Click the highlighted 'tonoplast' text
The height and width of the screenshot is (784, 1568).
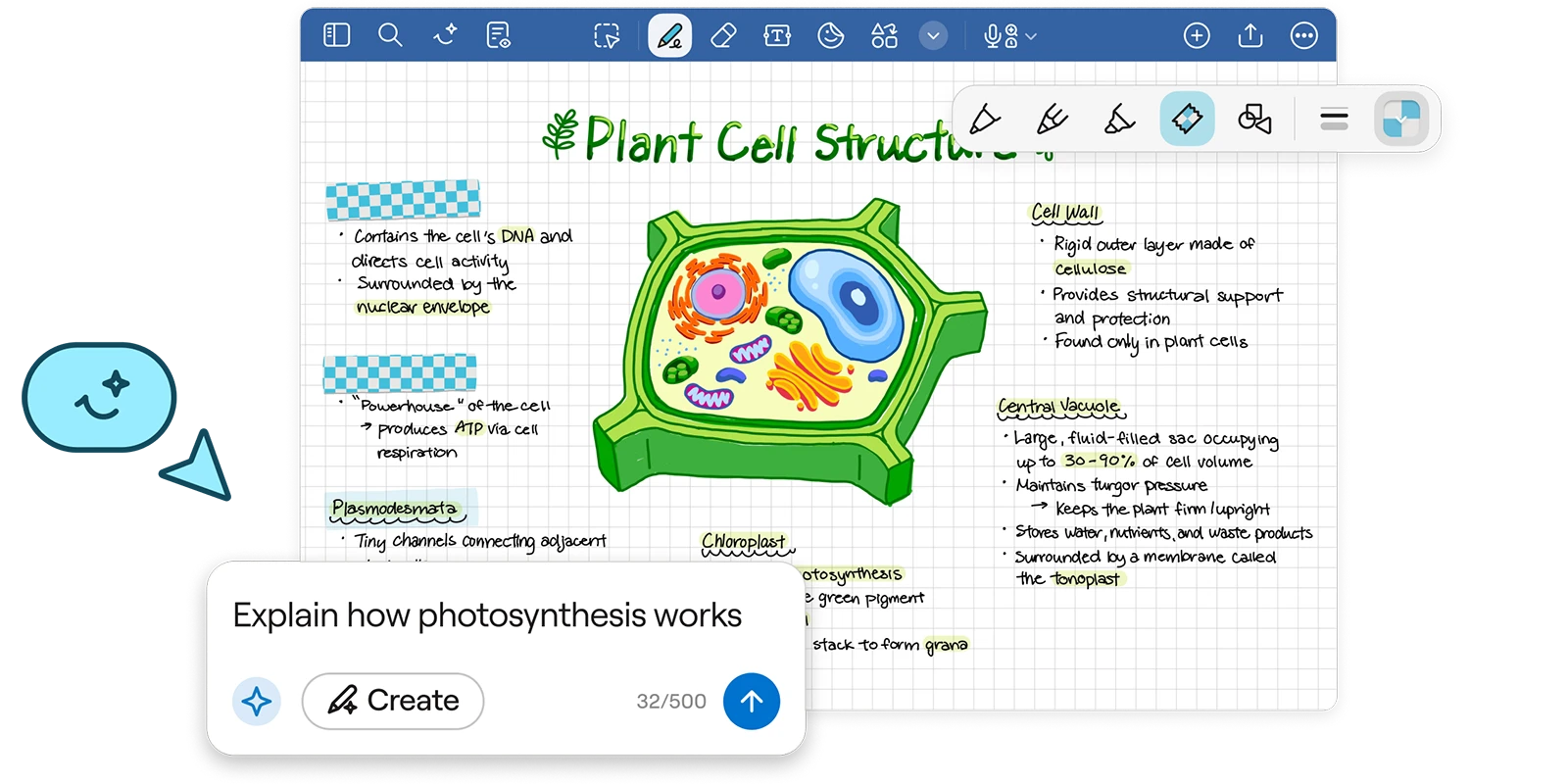click(x=1085, y=579)
